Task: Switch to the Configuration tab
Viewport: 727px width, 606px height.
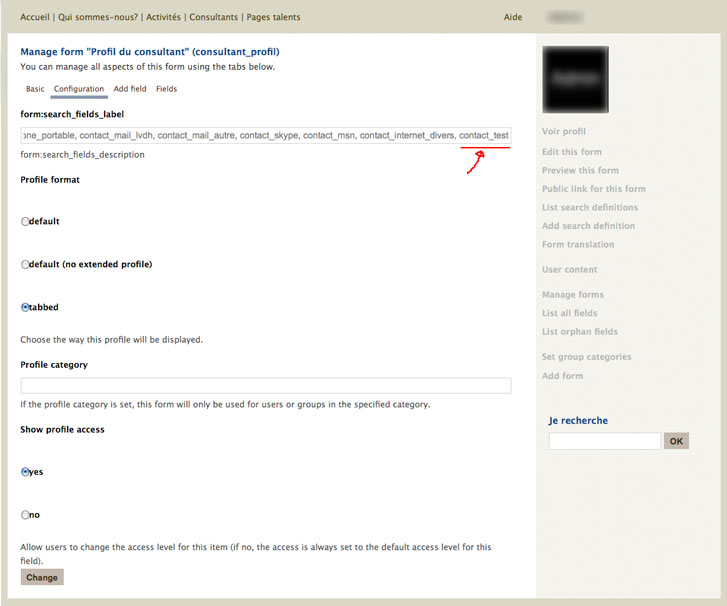Action: click(79, 89)
